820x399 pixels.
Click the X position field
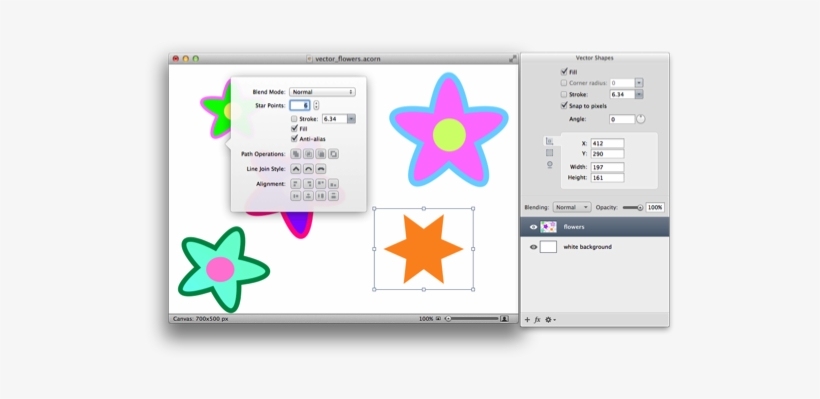click(607, 143)
